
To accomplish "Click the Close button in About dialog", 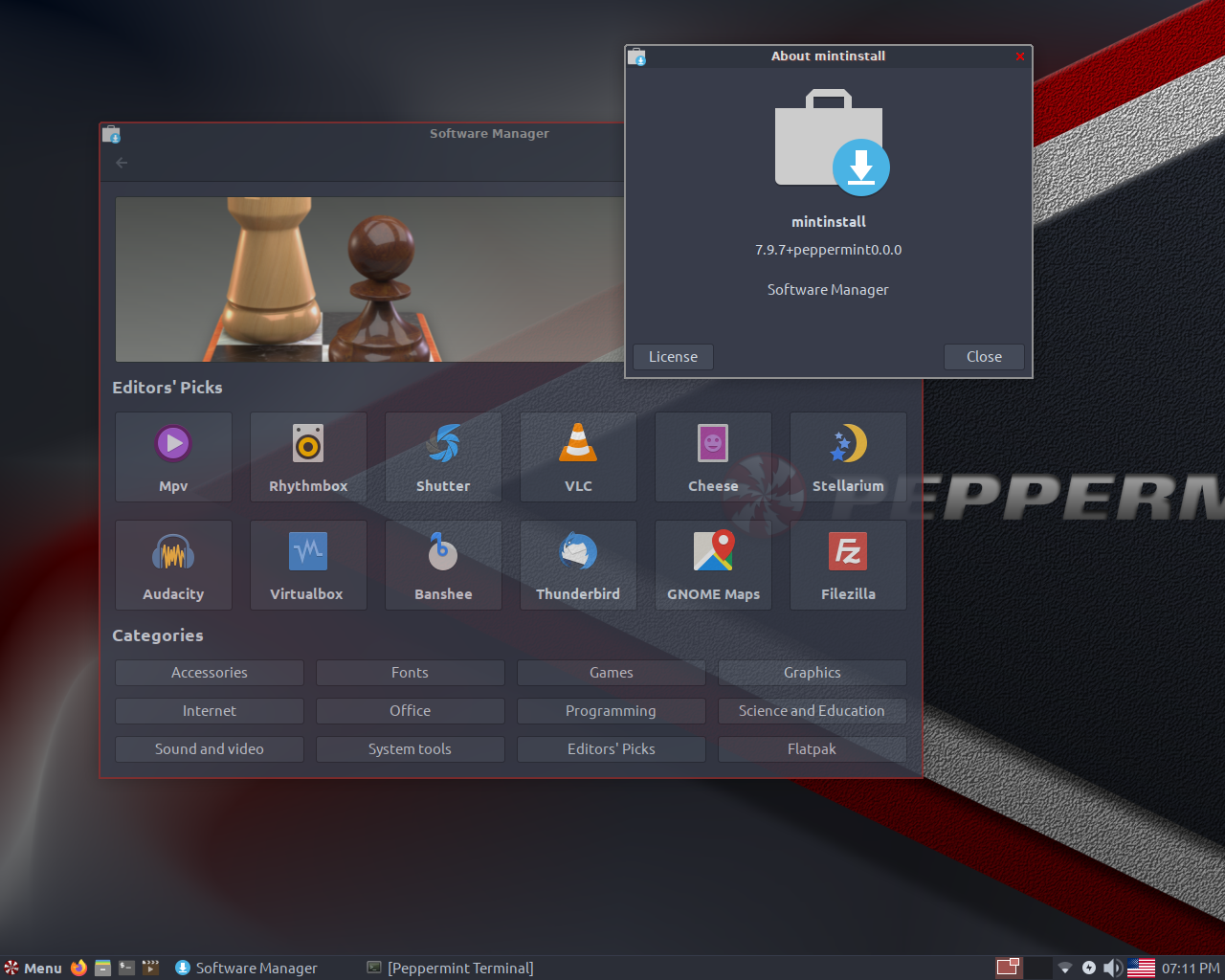I will pyautogui.click(x=984, y=357).
